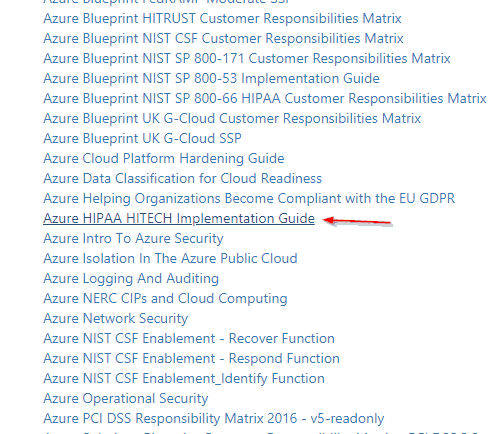Viewport: 498px width, 434px height.
Task: Open Azure Operational Security link
Action: coord(126,399)
